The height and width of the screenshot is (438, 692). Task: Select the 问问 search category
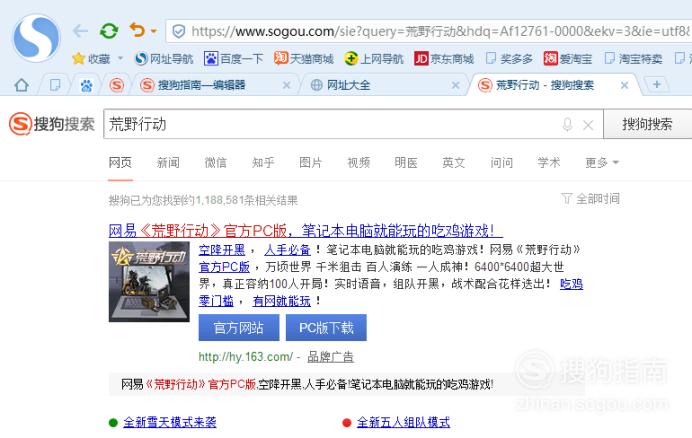pyautogui.click(x=501, y=162)
